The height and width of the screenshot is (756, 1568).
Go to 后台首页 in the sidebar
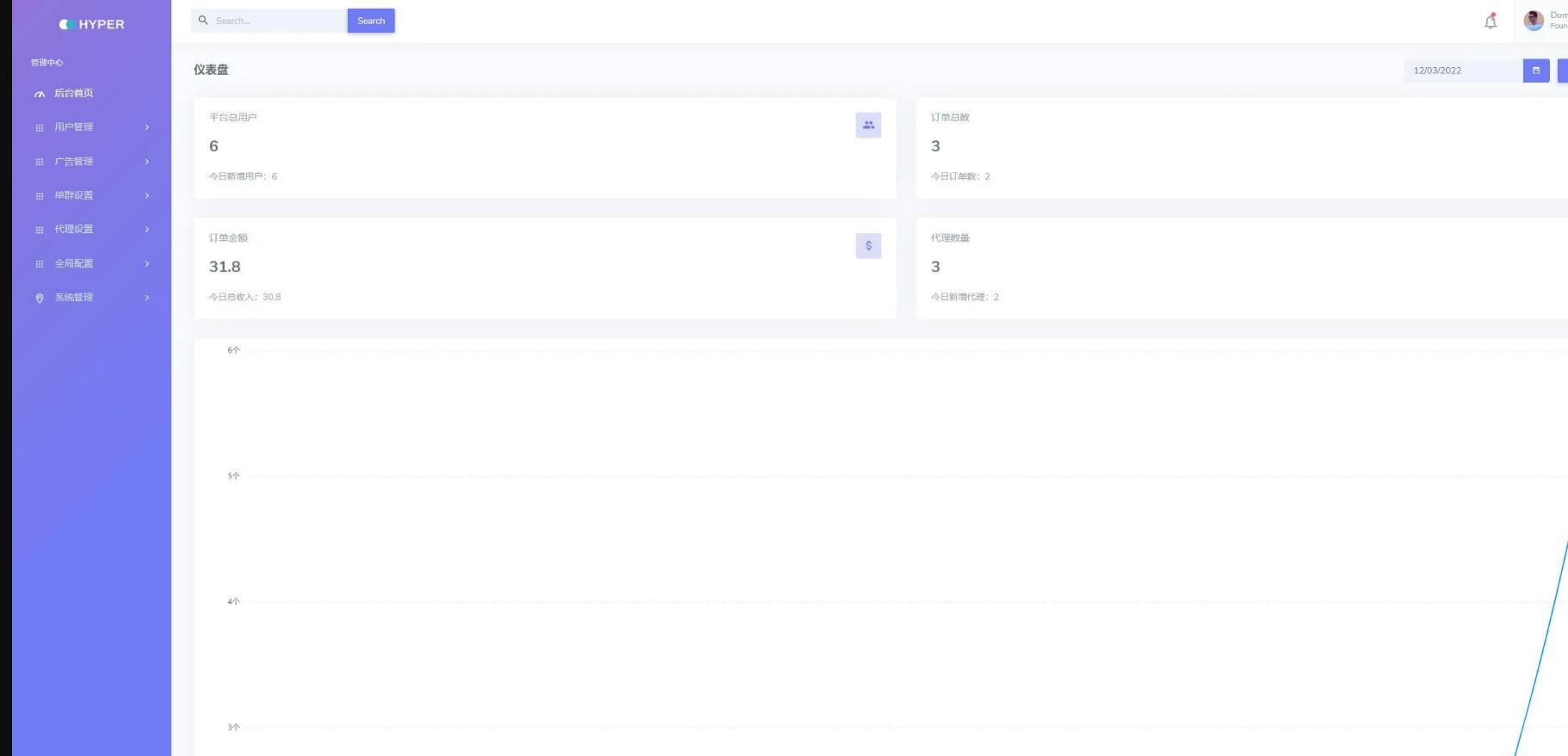click(x=74, y=93)
